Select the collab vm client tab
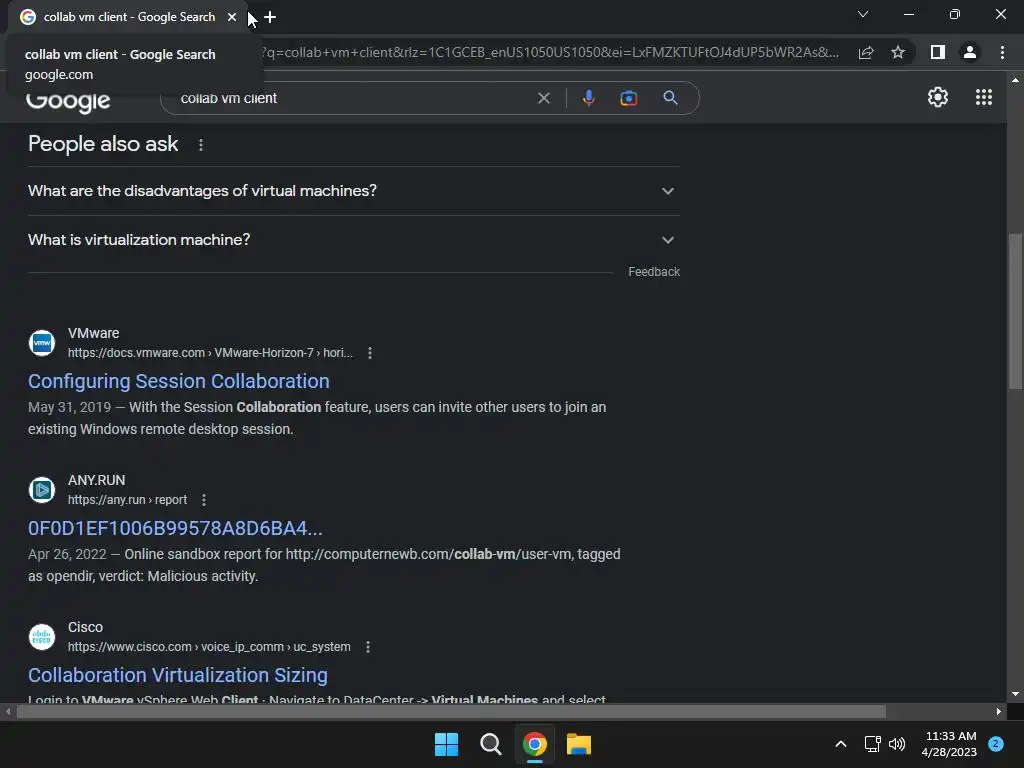Viewport: 1024px width, 768px height. [x=129, y=17]
